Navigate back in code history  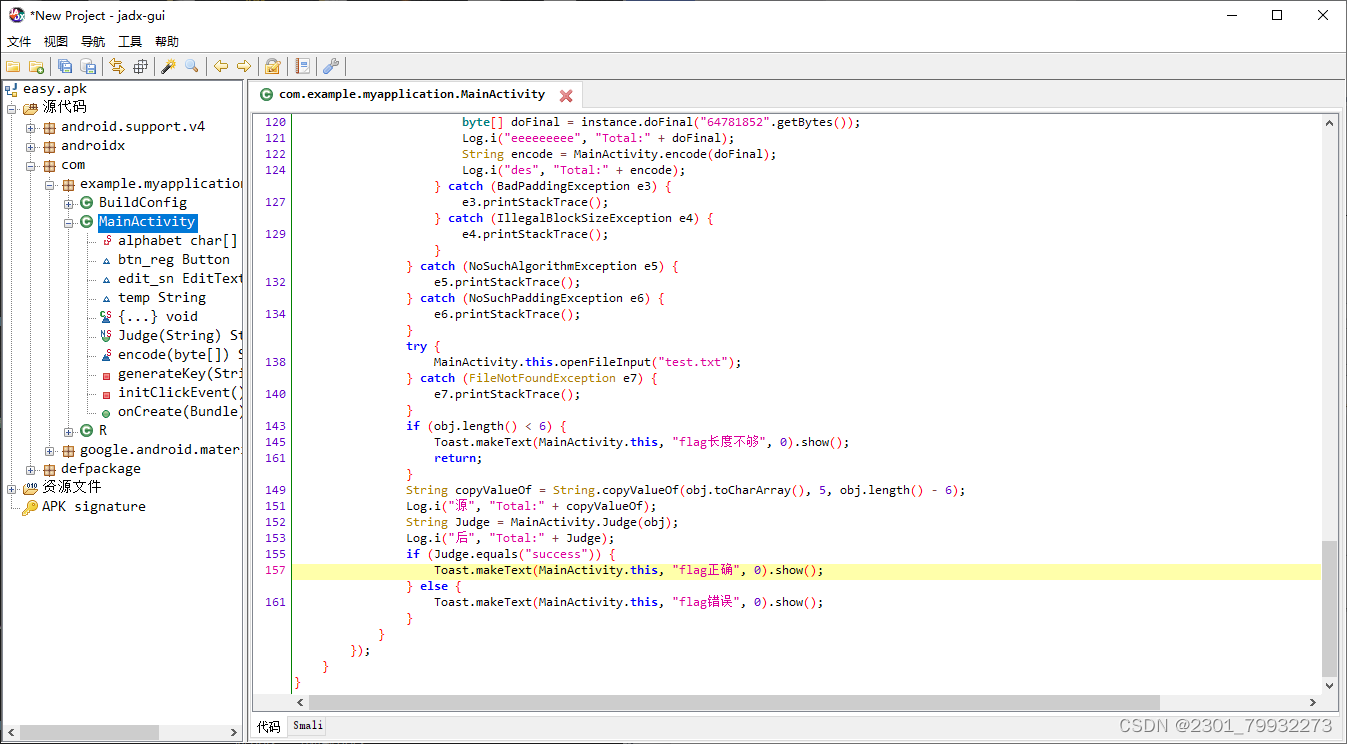tap(220, 66)
